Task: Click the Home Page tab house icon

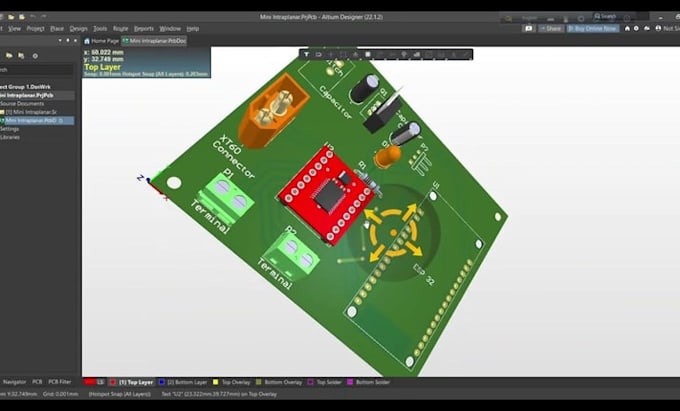Action: pos(87,41)
